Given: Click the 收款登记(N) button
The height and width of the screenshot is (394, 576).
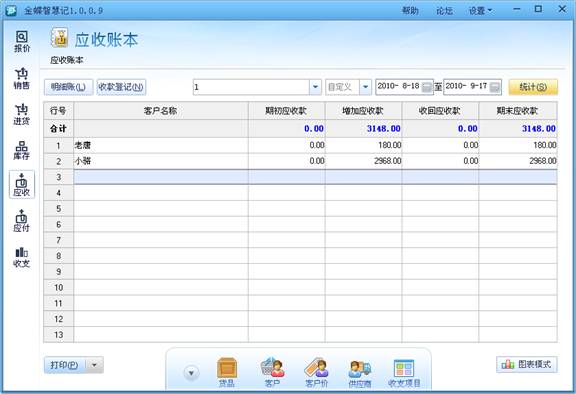Looking at the screenshot, I should (121, 87).
